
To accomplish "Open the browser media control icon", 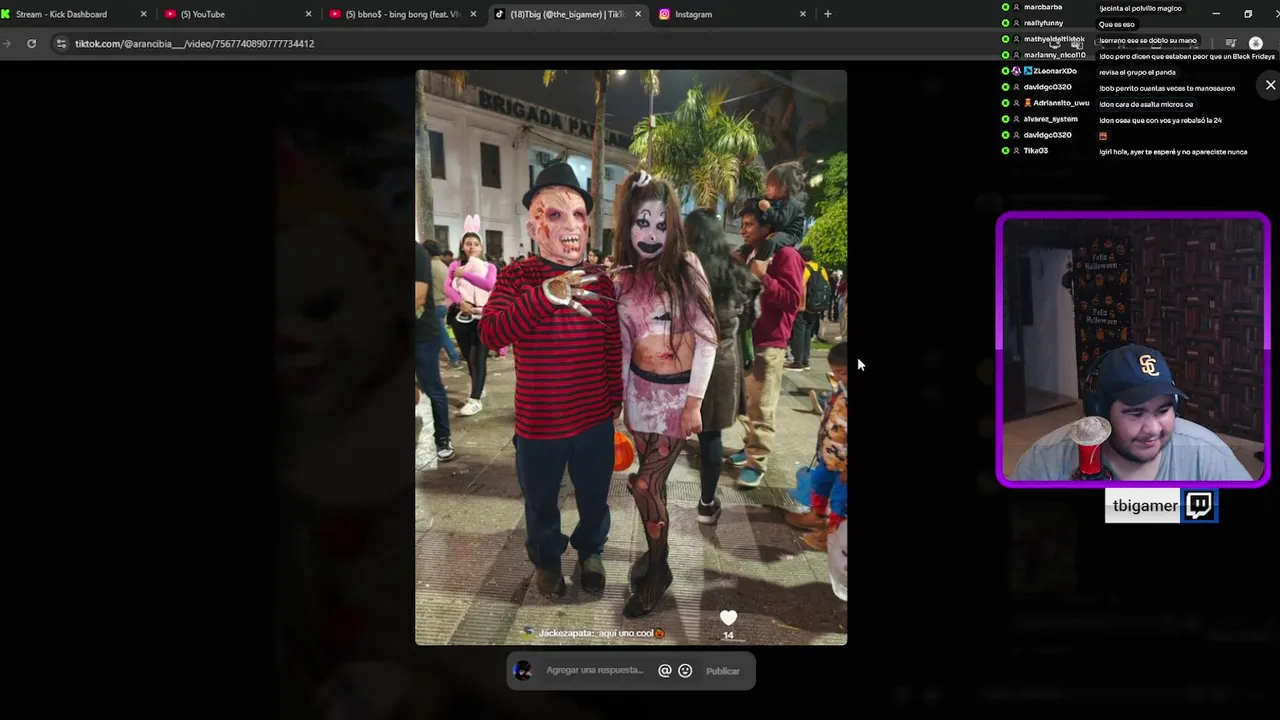I will 1230,43.
